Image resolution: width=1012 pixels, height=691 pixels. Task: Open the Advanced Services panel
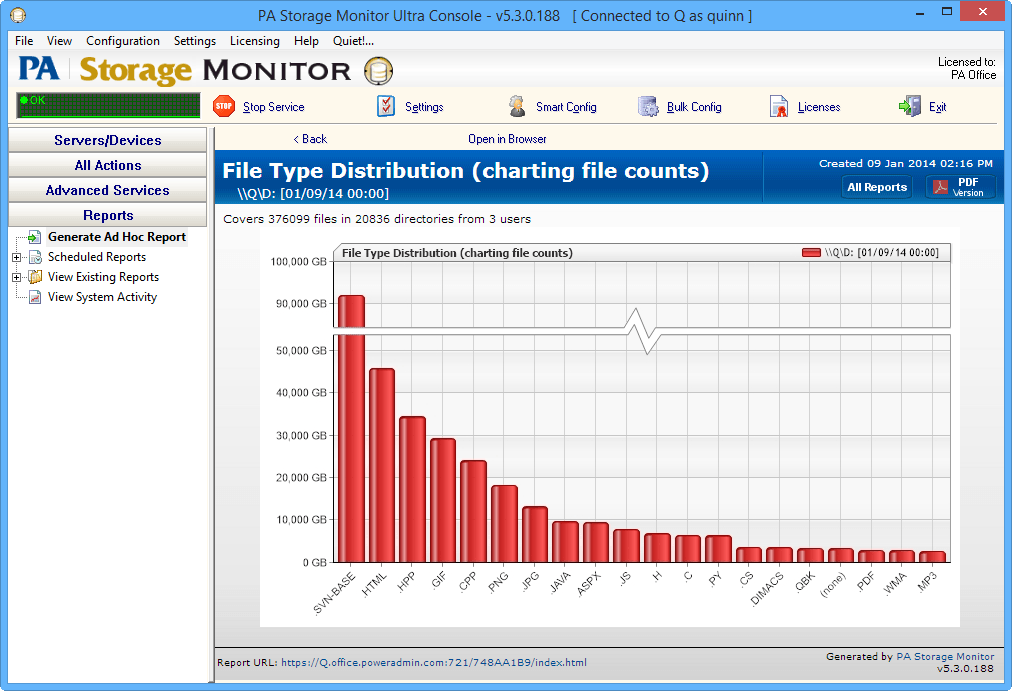tap(108, 190)
